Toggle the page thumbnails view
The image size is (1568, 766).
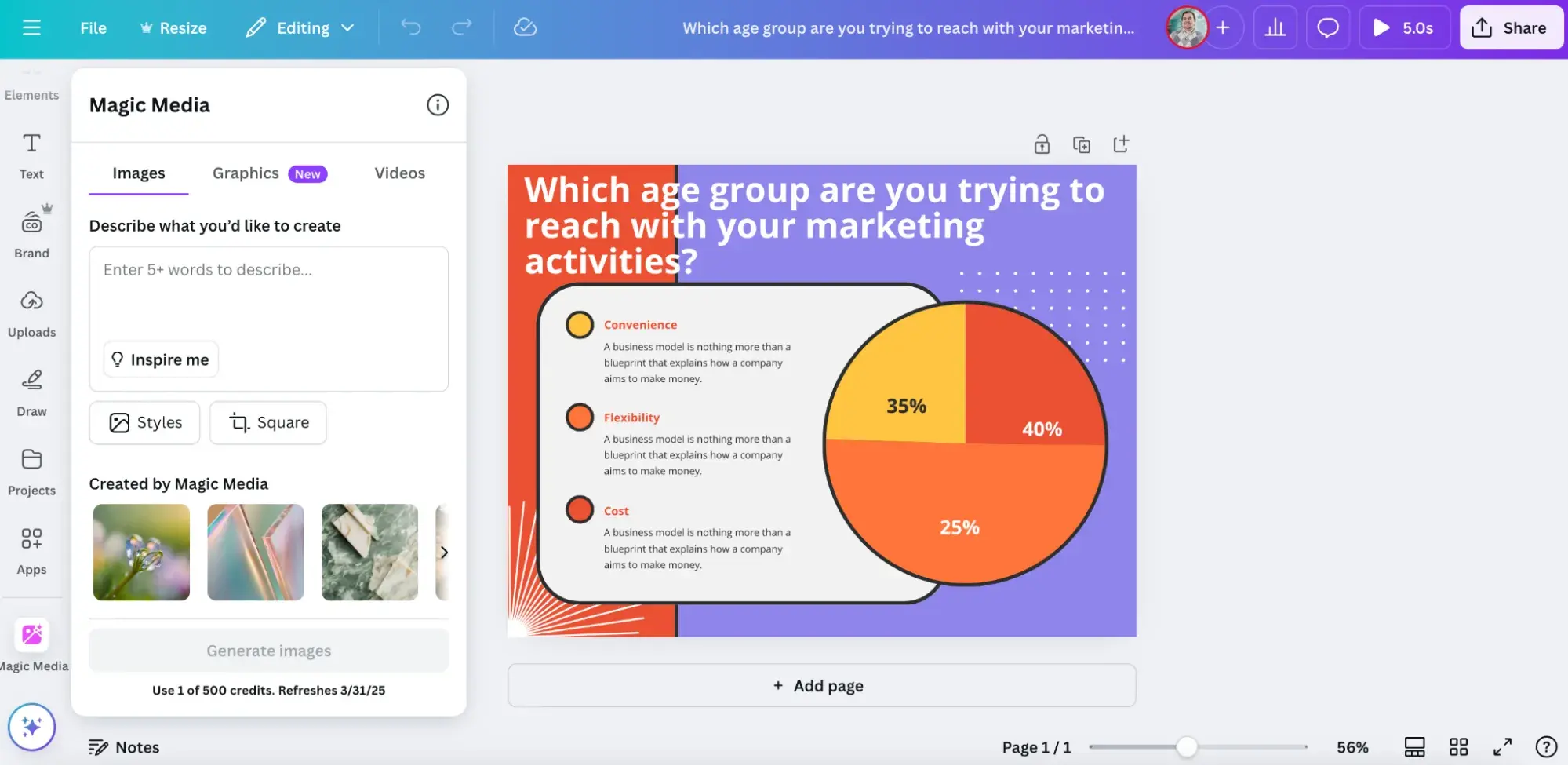1414,747
